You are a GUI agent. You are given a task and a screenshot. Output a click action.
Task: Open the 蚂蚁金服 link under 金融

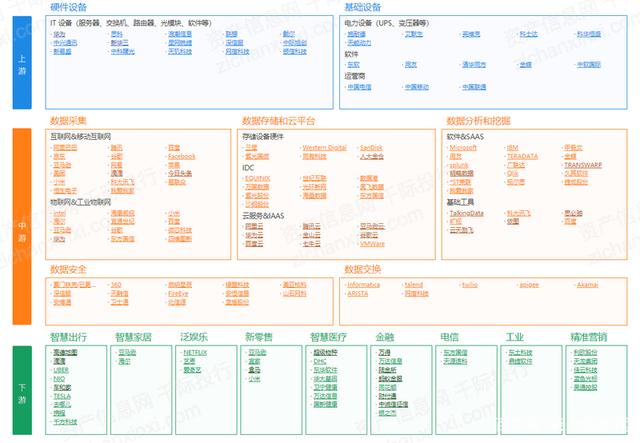pos(390,379)
